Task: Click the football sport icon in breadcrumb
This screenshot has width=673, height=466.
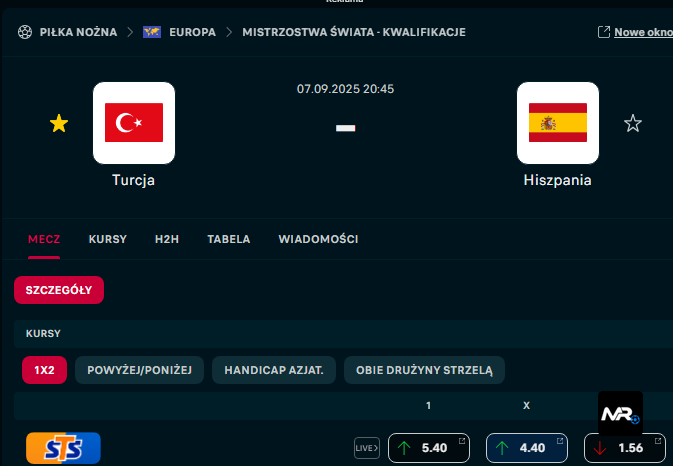Action: (x=24, y=32)
